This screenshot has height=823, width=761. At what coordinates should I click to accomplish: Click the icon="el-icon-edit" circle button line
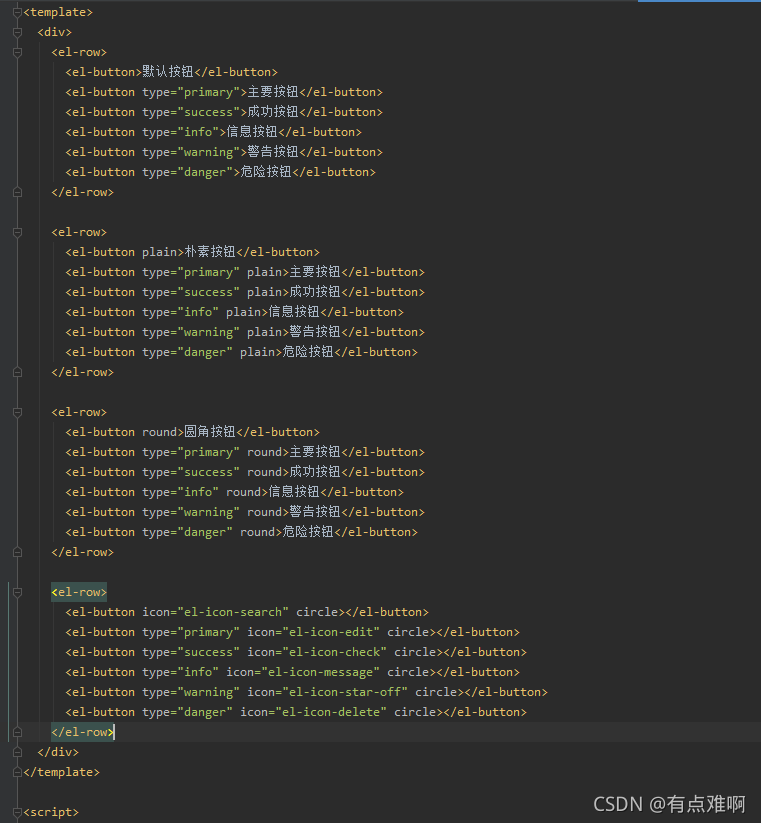click(292, 632)
